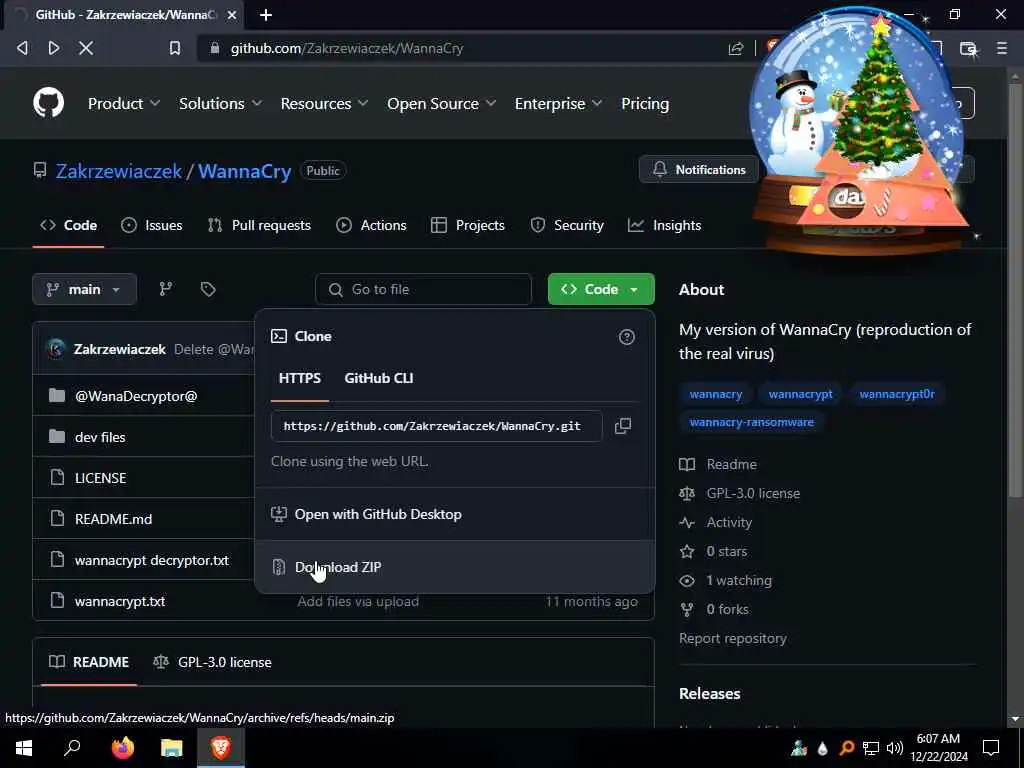Click the wannacry-ransomware topic tag

(x=752, y=423)
